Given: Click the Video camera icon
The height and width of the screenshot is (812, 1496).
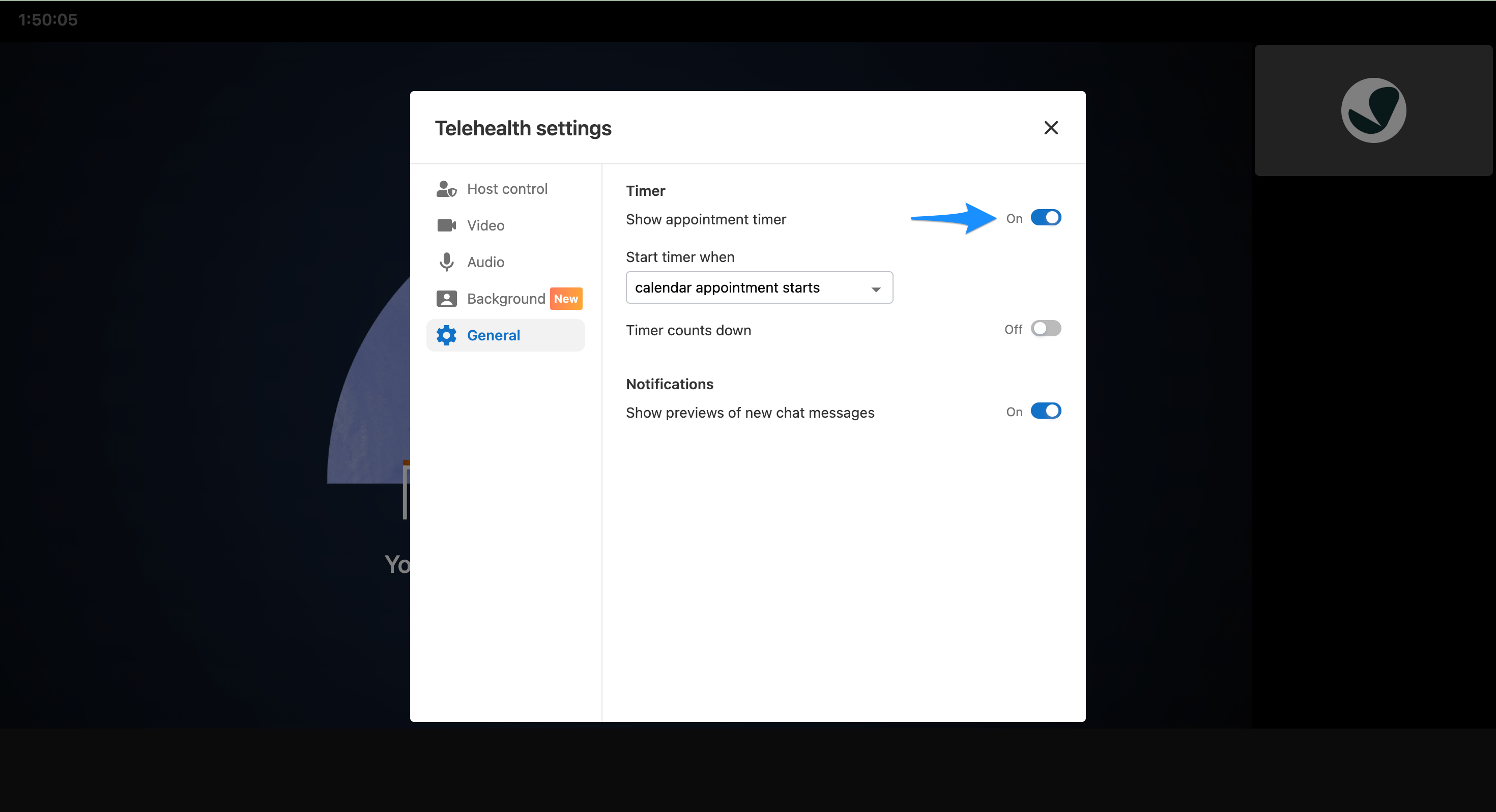Looking at the screenshot, I should [x=446, y=225].
